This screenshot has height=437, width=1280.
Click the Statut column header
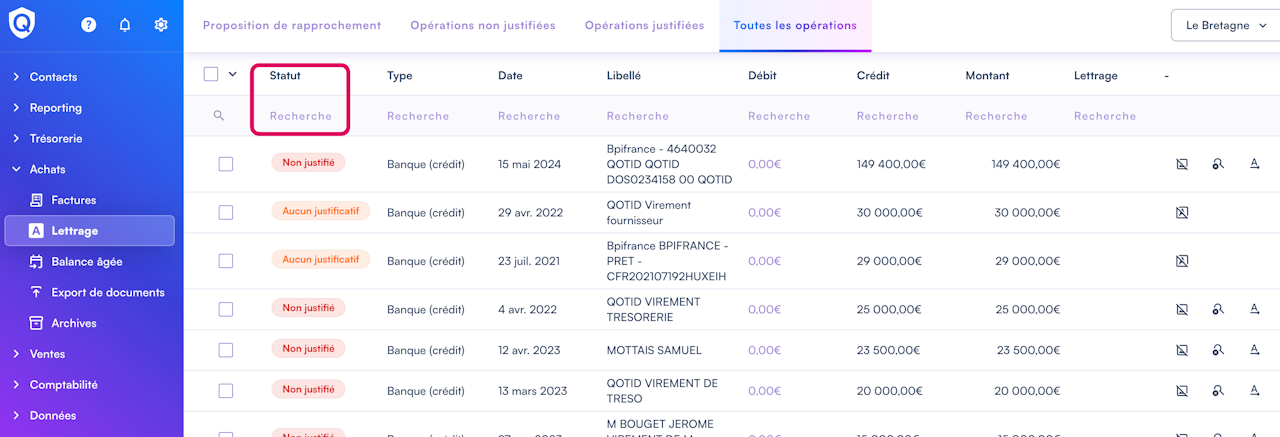(x=285, y=75)
